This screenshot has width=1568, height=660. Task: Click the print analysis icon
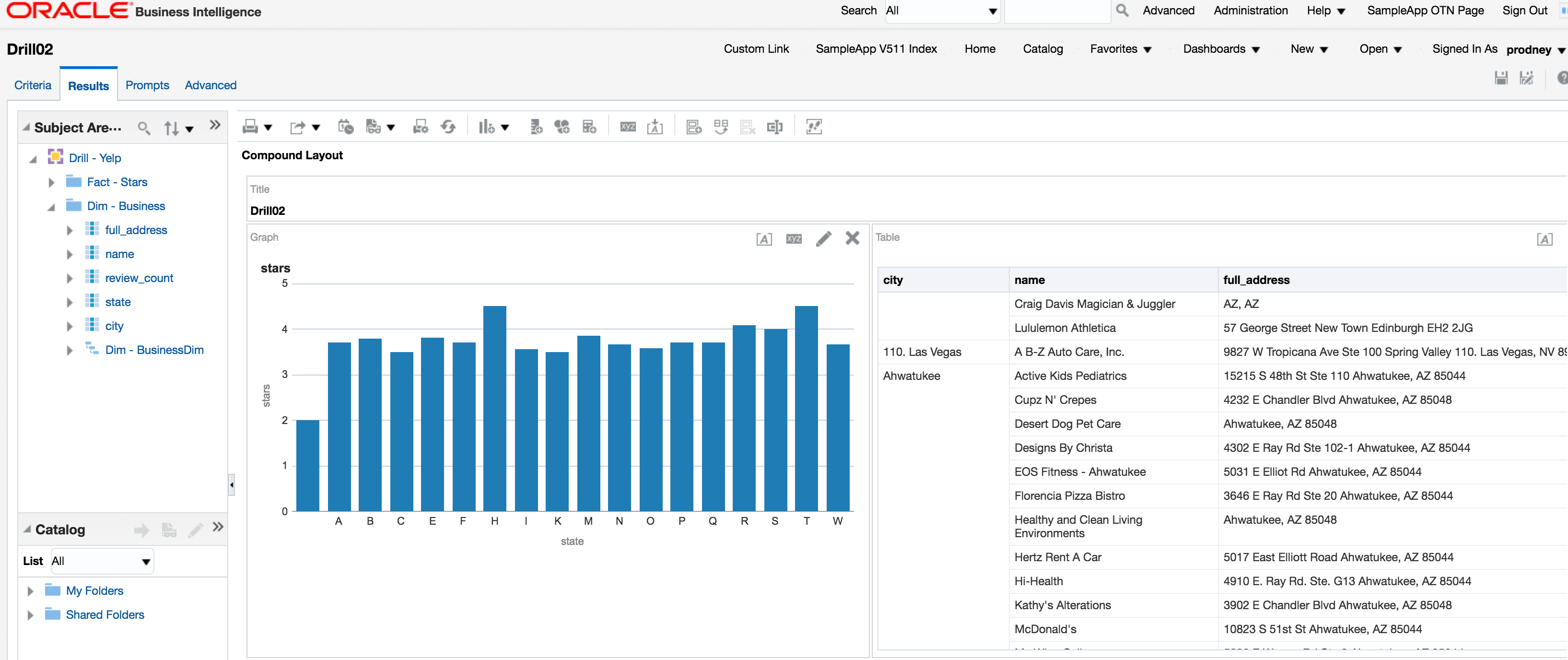[250, 127]
